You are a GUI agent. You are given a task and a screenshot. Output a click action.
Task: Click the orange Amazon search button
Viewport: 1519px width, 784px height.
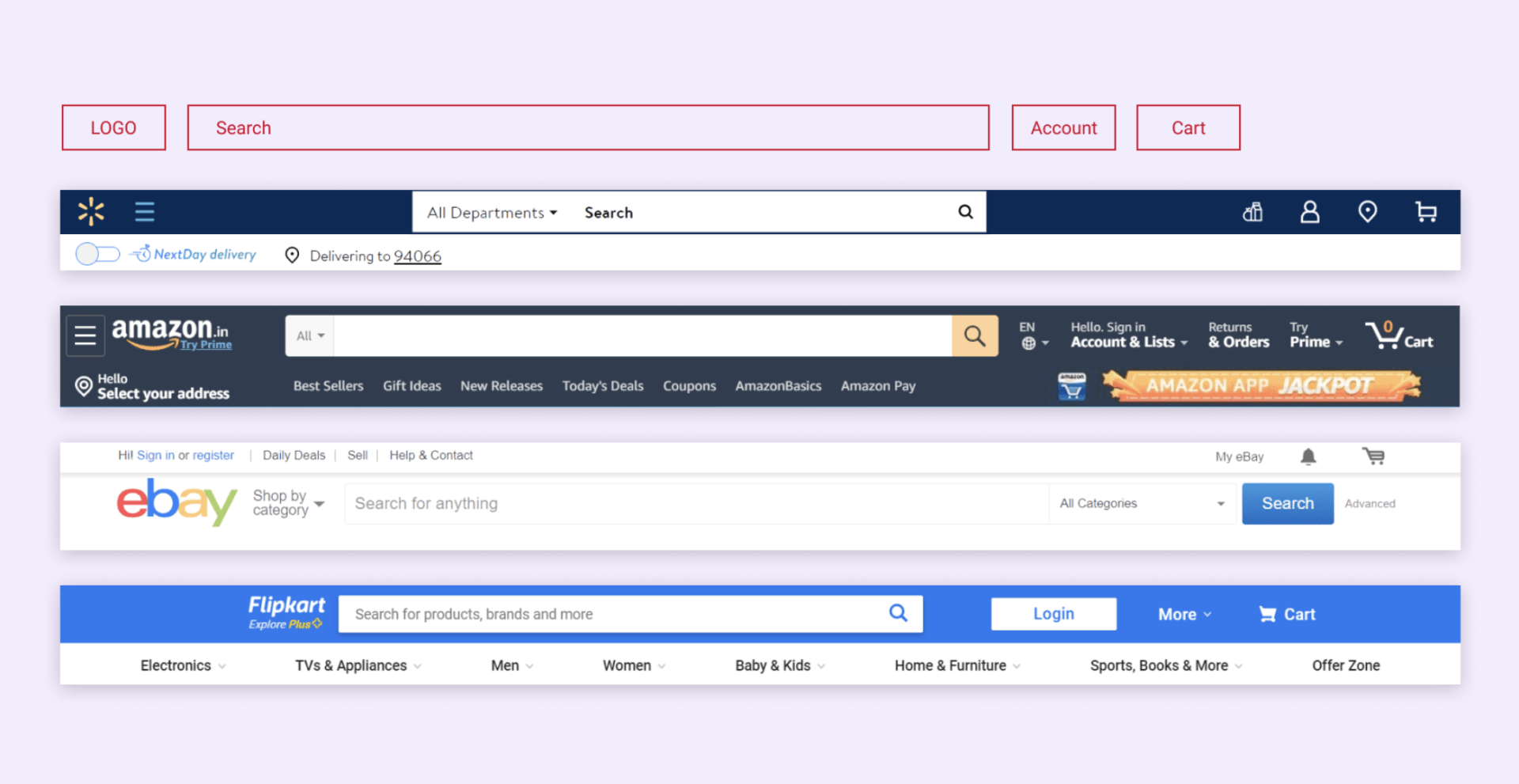tap(975, 335)
